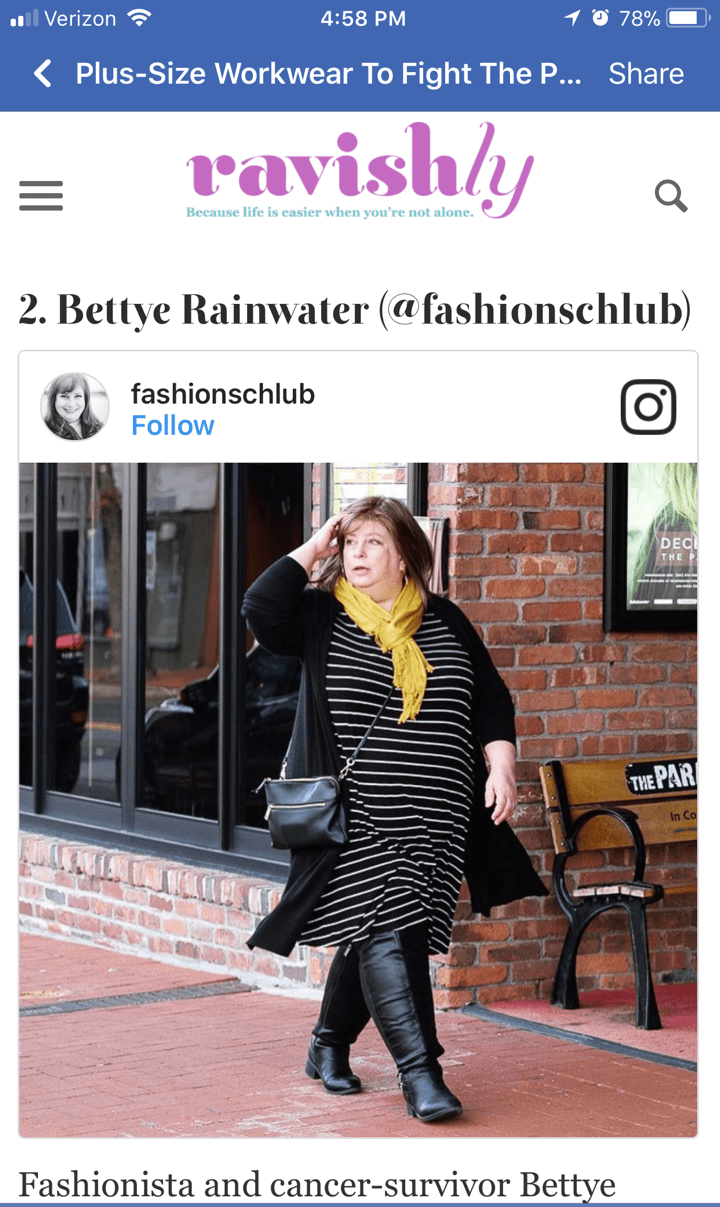Screen dimensions: 720x1207
Task: Tap the 4:58 PM clock
Action: click(x=363, y=18)
